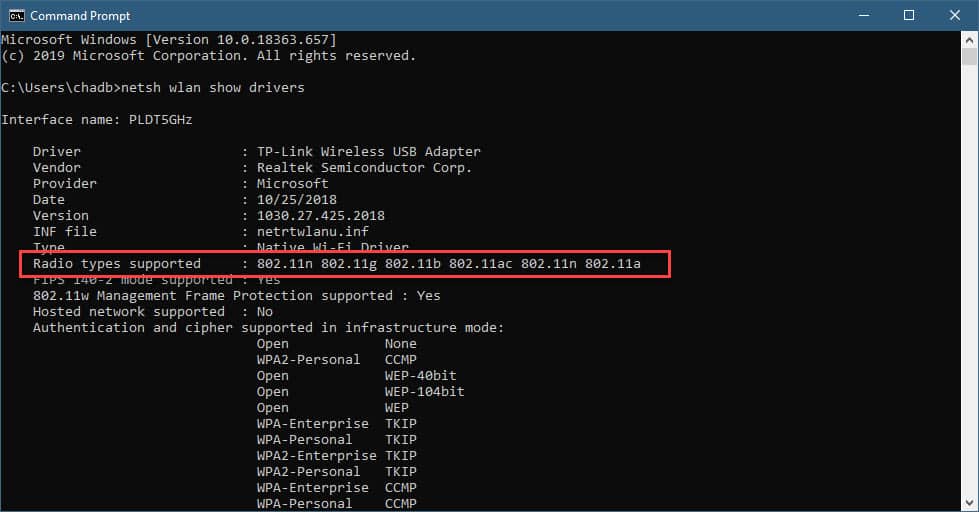Click the 'Driver' field label

[x=57, y=152]
